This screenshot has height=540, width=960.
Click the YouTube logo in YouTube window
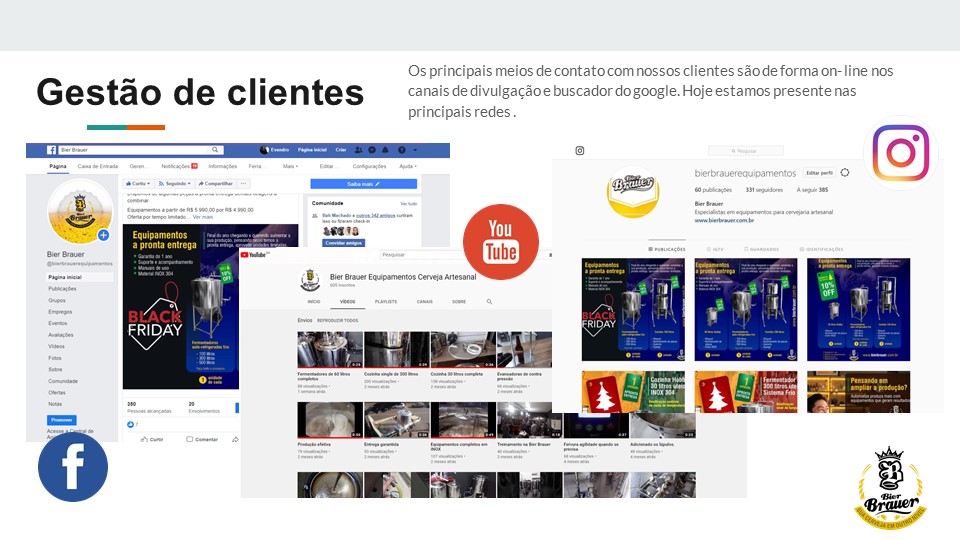[x=256, y=255]
